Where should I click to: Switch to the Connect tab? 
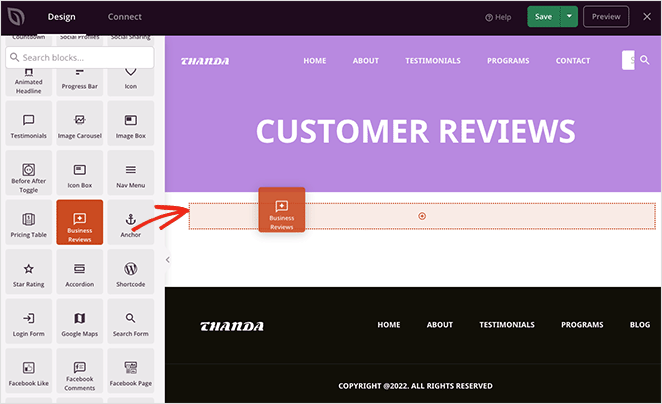click(x=125, y=17)
